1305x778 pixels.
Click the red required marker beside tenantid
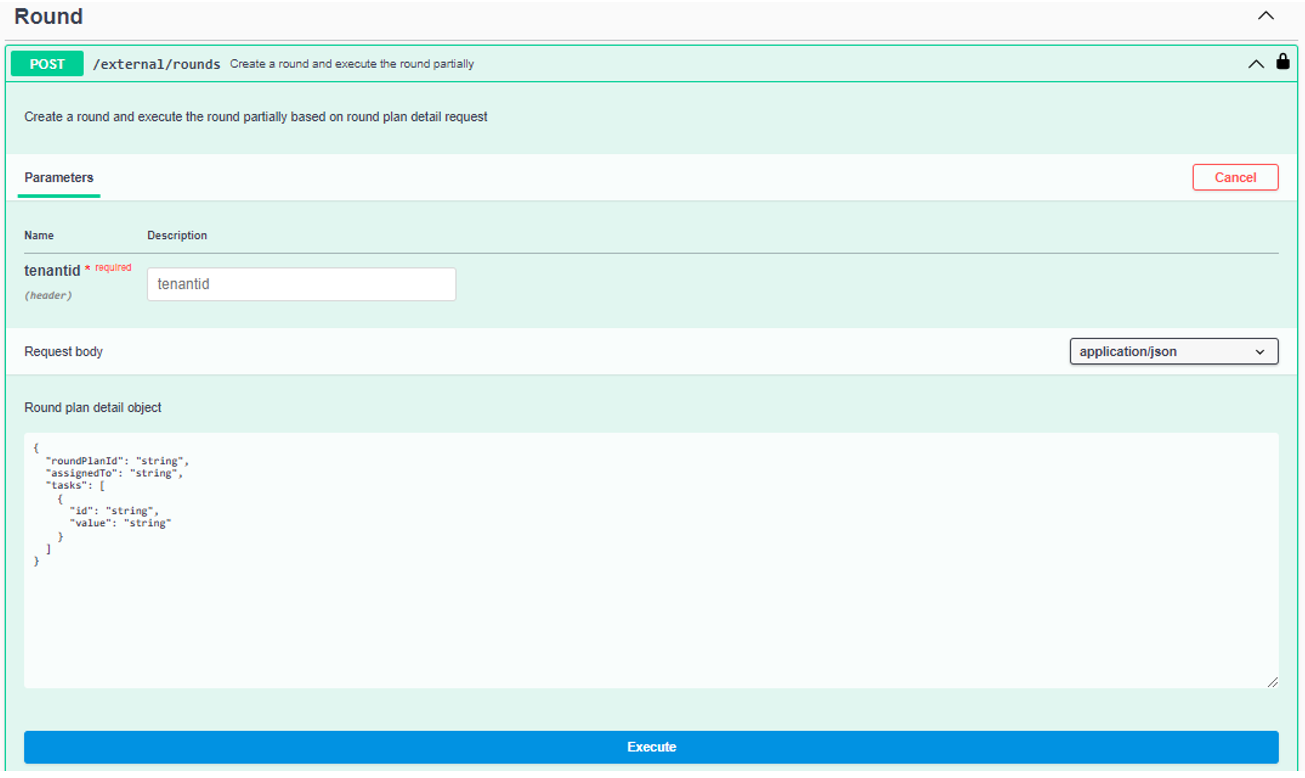tap(112, 268)
